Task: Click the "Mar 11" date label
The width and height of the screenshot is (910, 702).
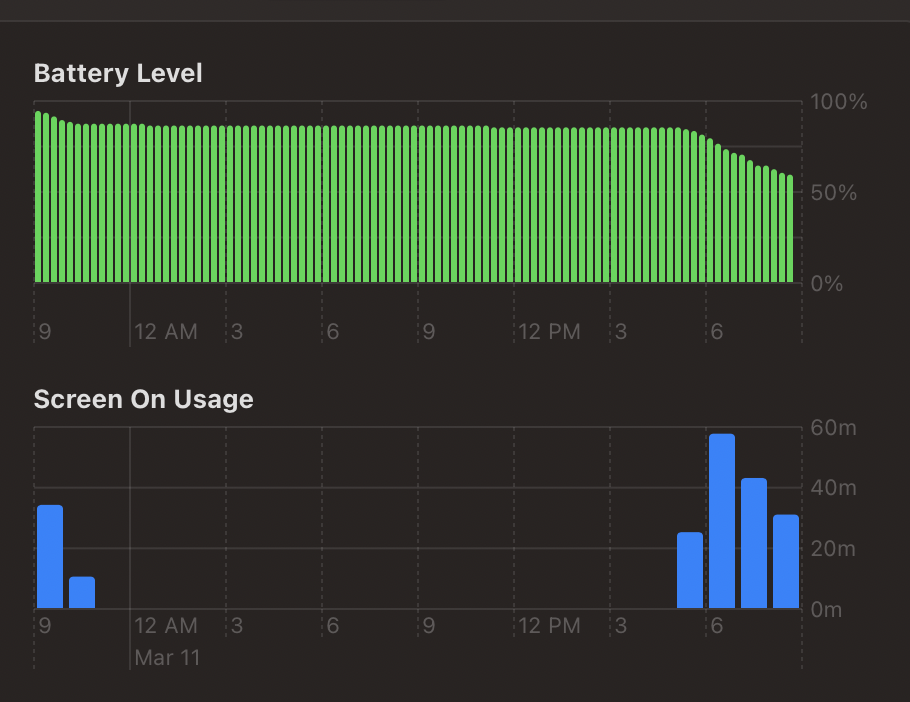Action: pos(167,658)
